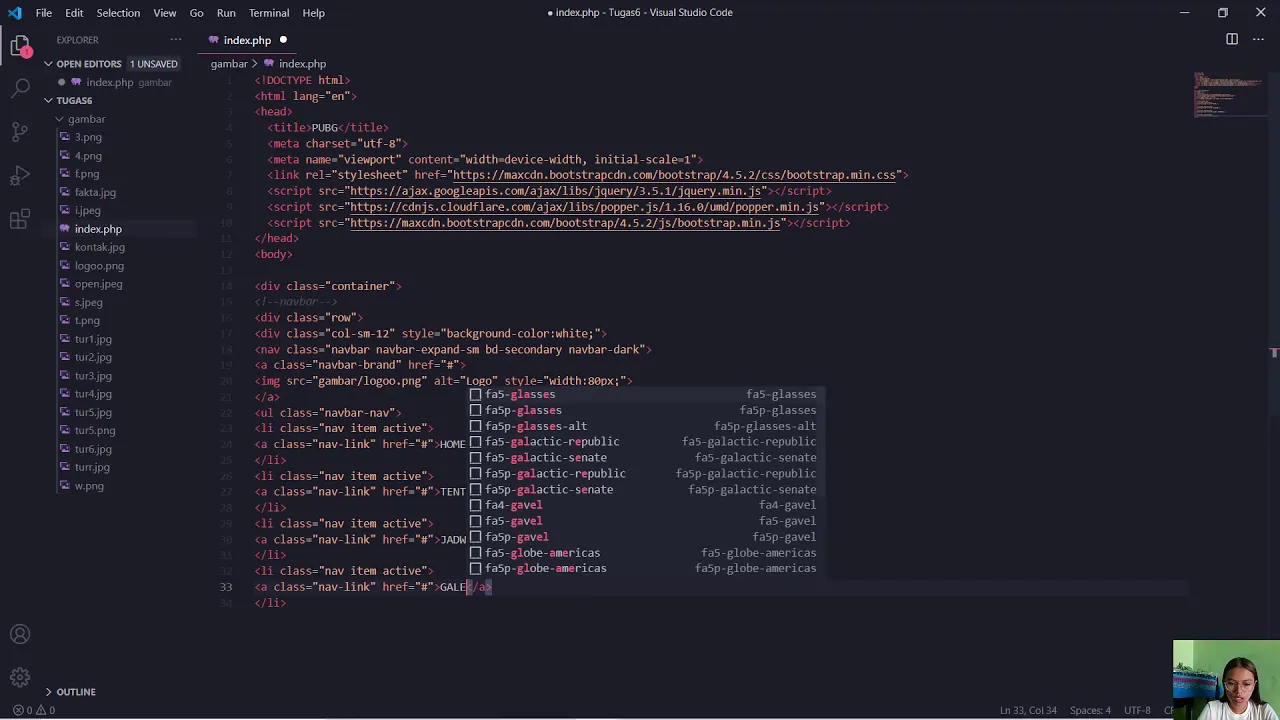The image size is (1280, 720).
Task: Open Run and Debug view
Action: [20, 176]
